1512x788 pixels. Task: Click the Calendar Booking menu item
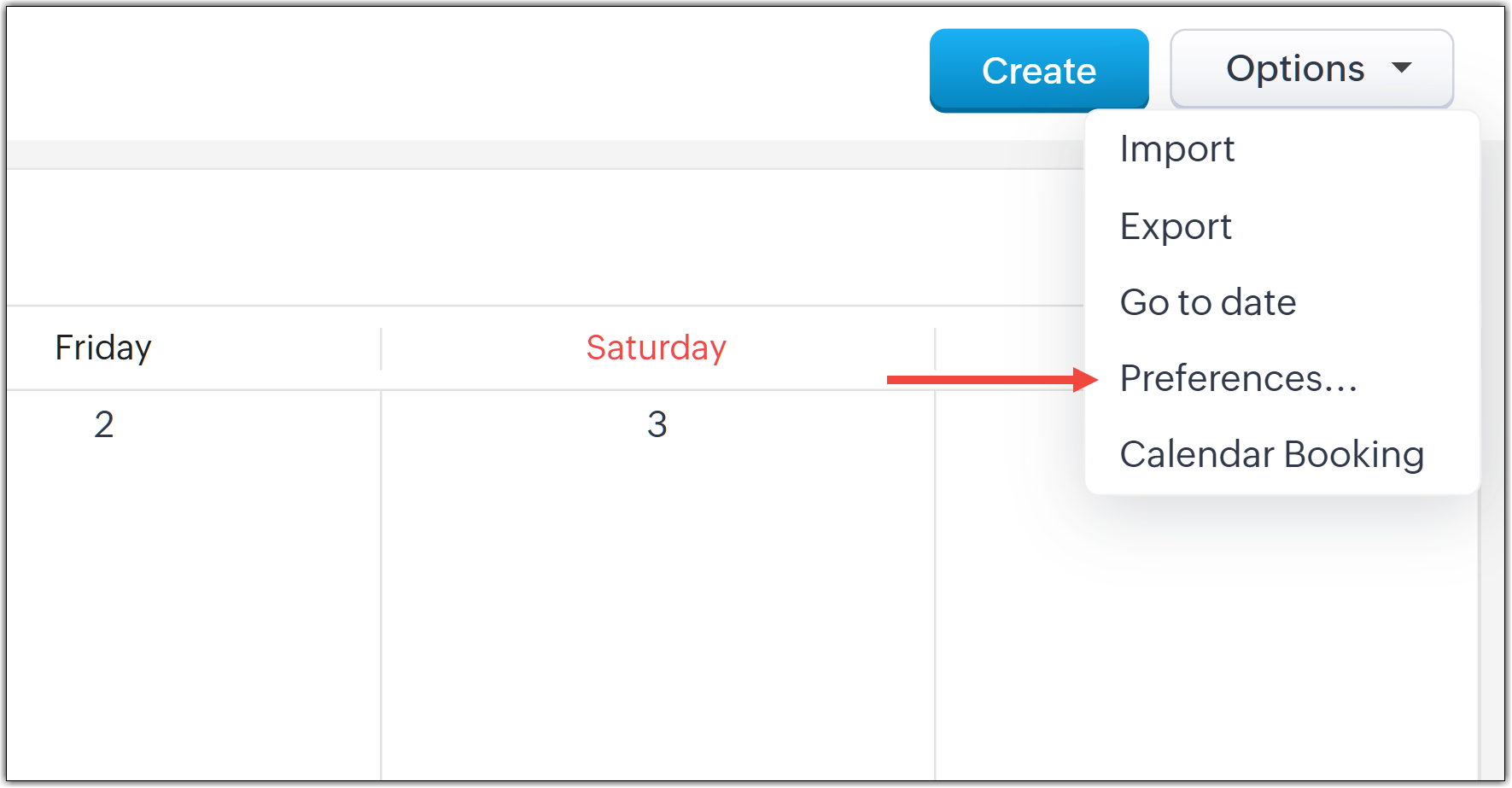[1271, 454]
